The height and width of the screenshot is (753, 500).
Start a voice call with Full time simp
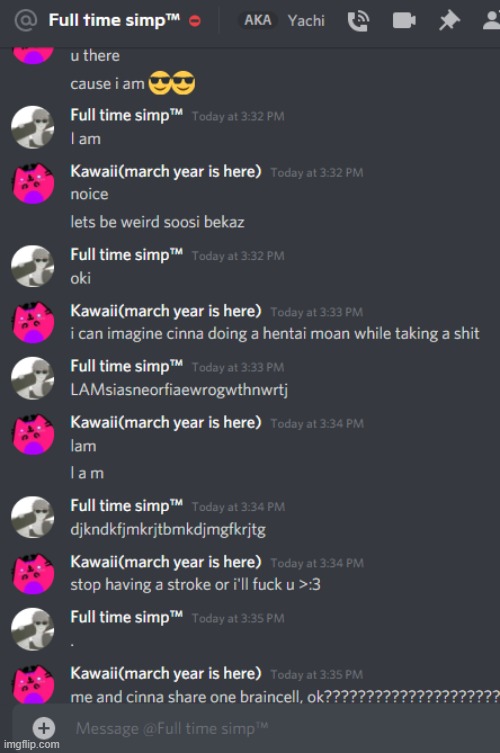(358, 21)
